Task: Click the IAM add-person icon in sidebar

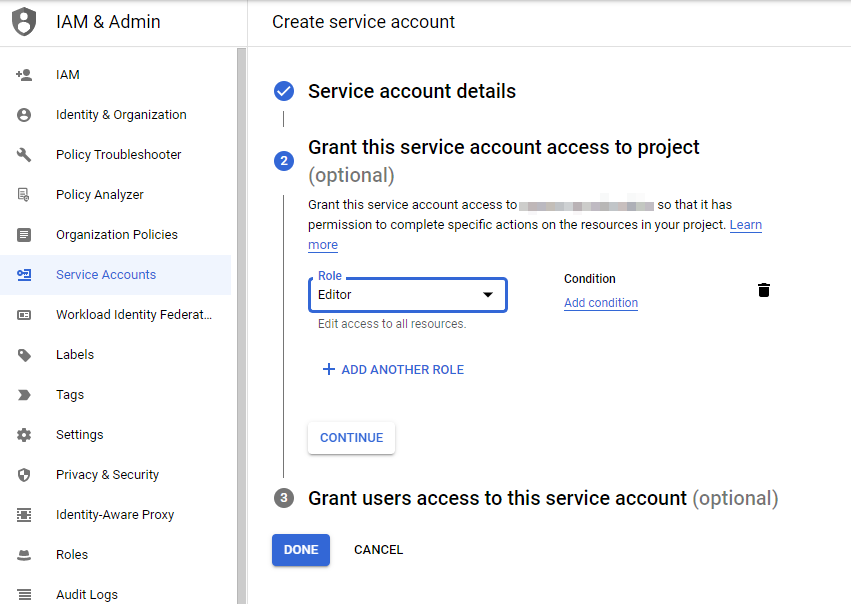Action: [24, 75]
